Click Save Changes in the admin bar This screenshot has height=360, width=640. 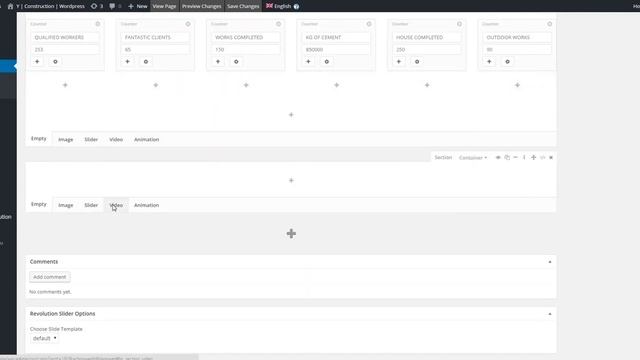(243, 6)
